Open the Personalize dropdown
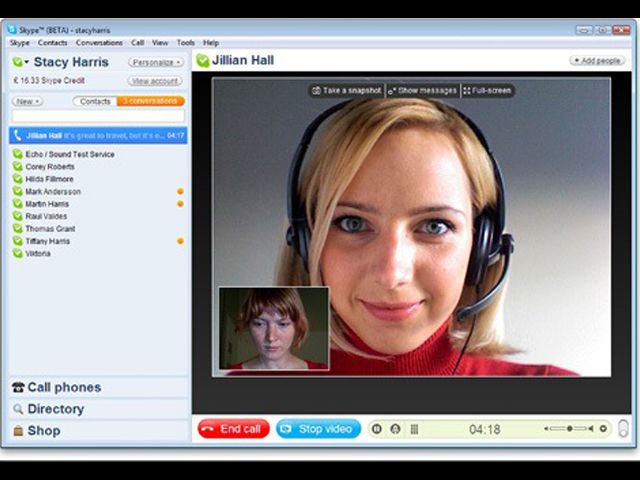Image resolution: width=640 pixels, height=480 pixels. 156,62
